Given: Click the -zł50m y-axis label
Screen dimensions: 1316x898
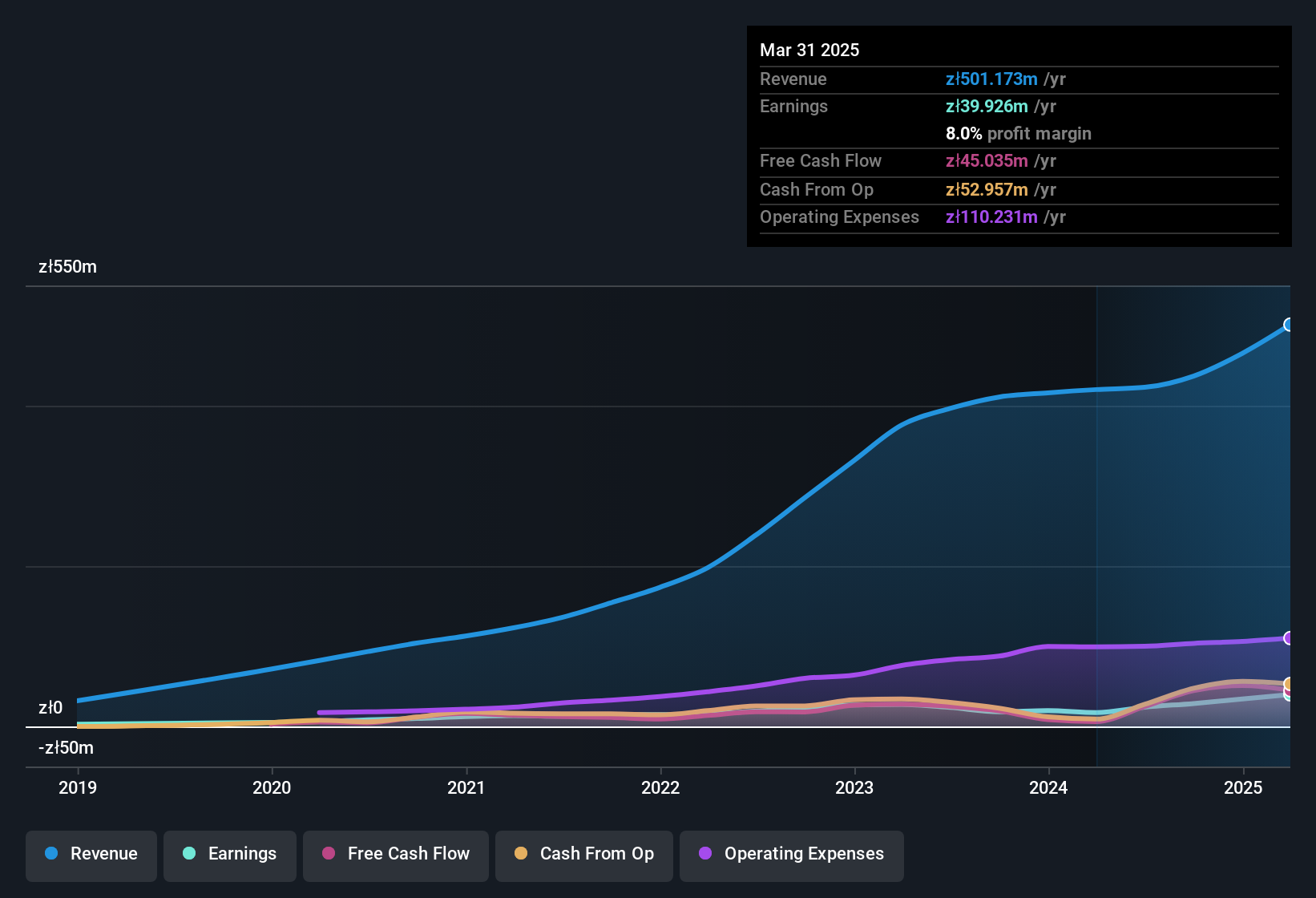Looking at the screenshot, I should [x=67, y=748].
